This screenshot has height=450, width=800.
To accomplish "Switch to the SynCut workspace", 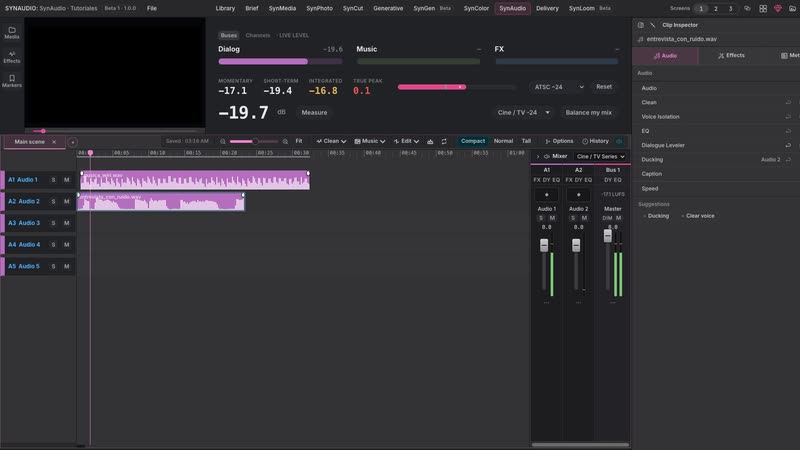I will (353, 9).
